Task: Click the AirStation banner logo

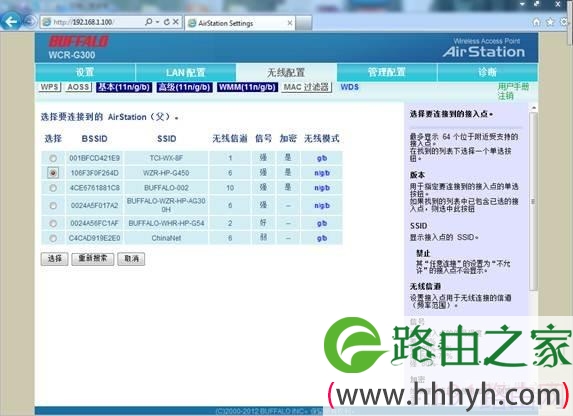Action: [484, 49]
